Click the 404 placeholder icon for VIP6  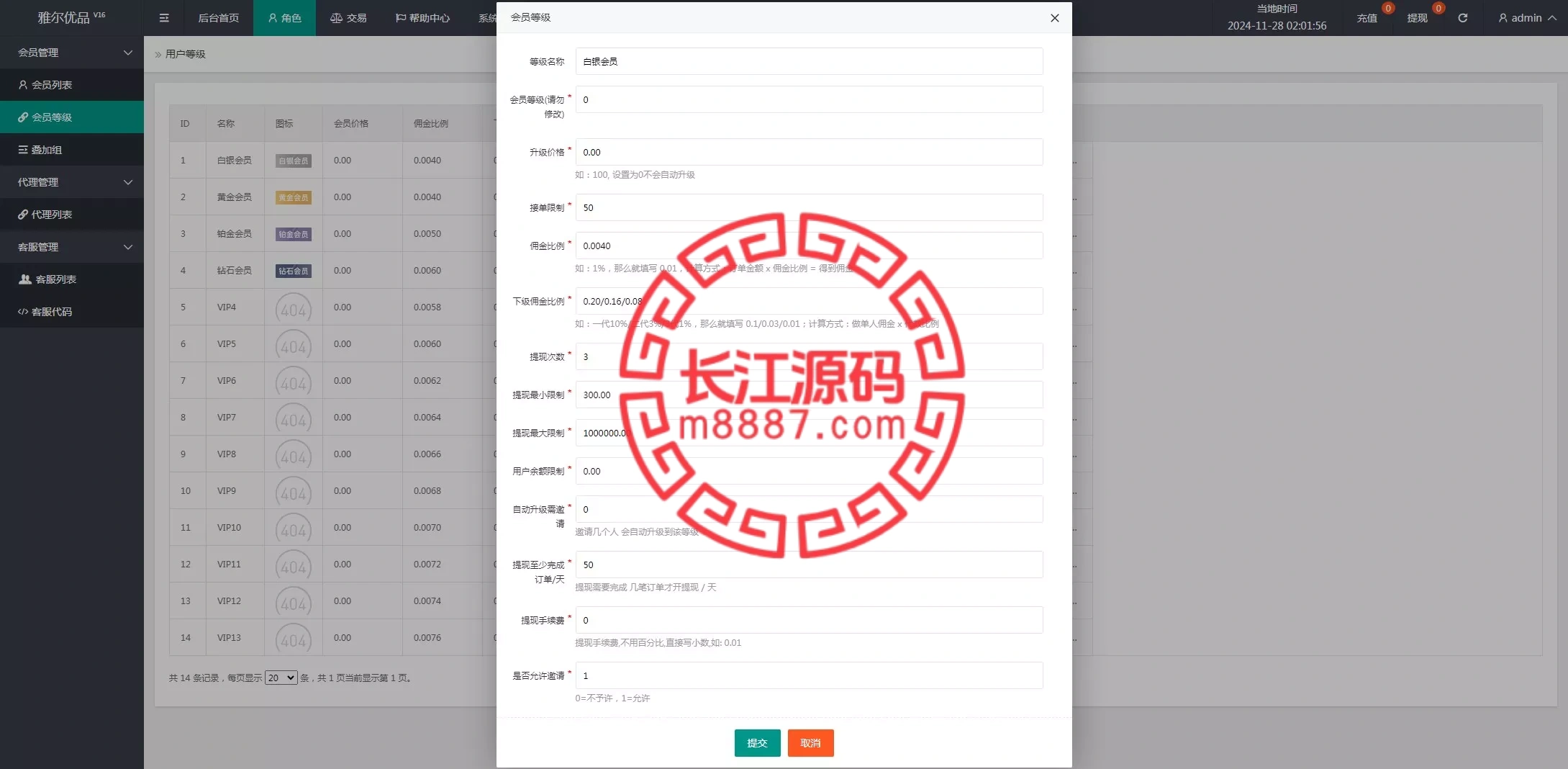click(294, 381)
